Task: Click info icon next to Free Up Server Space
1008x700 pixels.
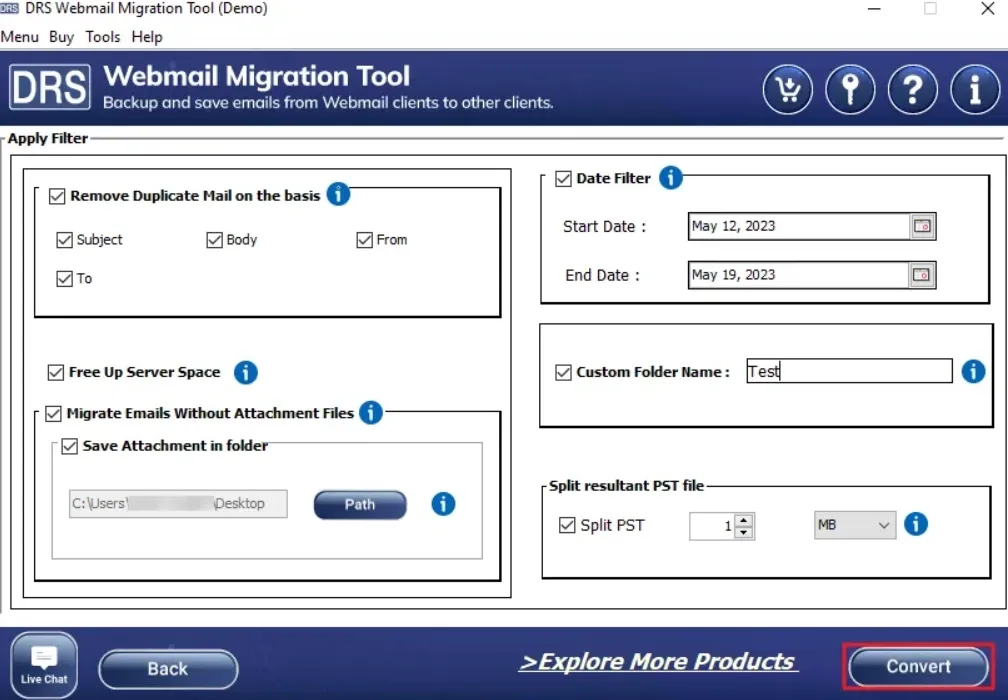Action: (x=246, y=373)
